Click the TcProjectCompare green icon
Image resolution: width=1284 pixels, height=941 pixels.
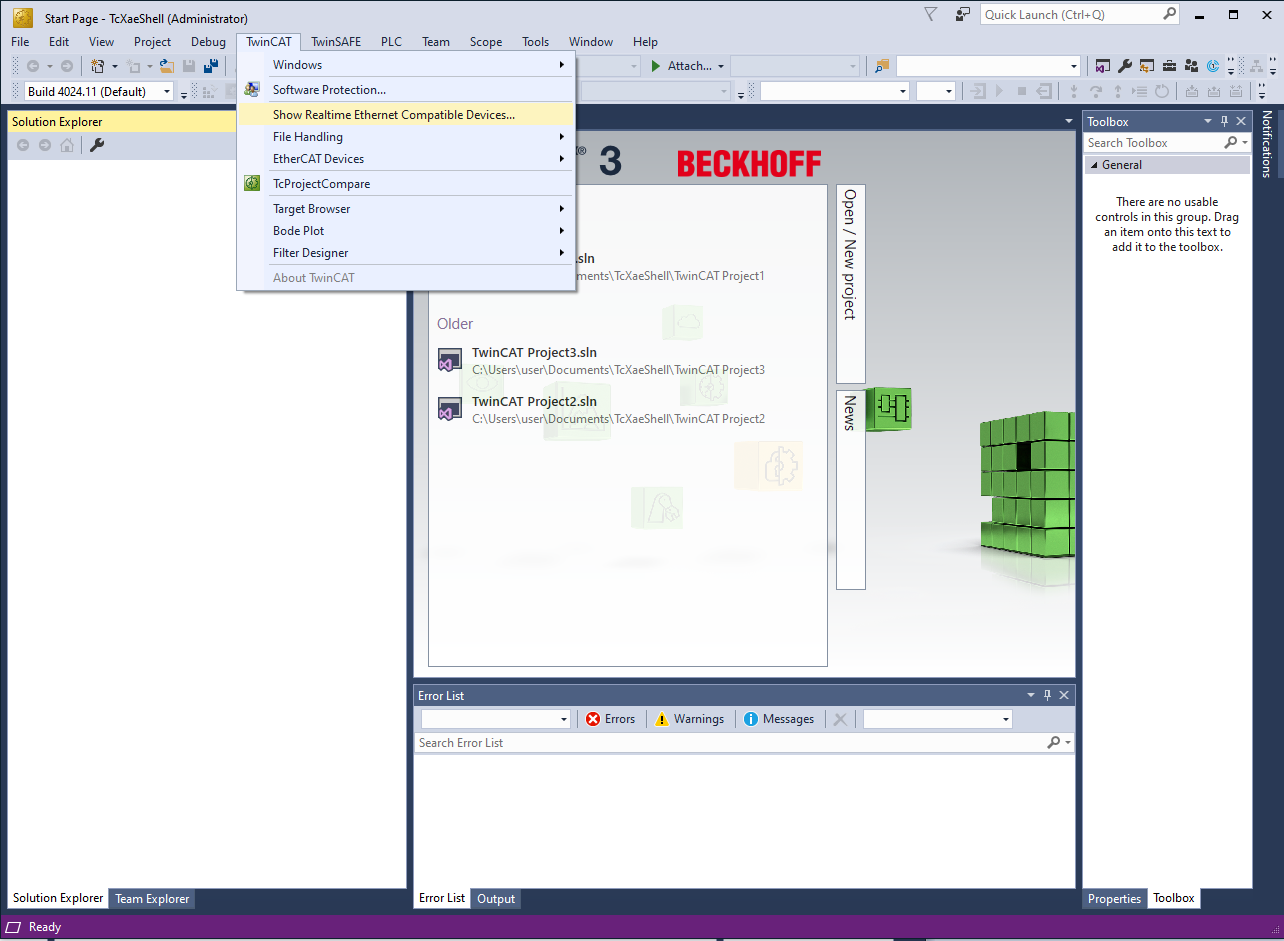(252, 184)
